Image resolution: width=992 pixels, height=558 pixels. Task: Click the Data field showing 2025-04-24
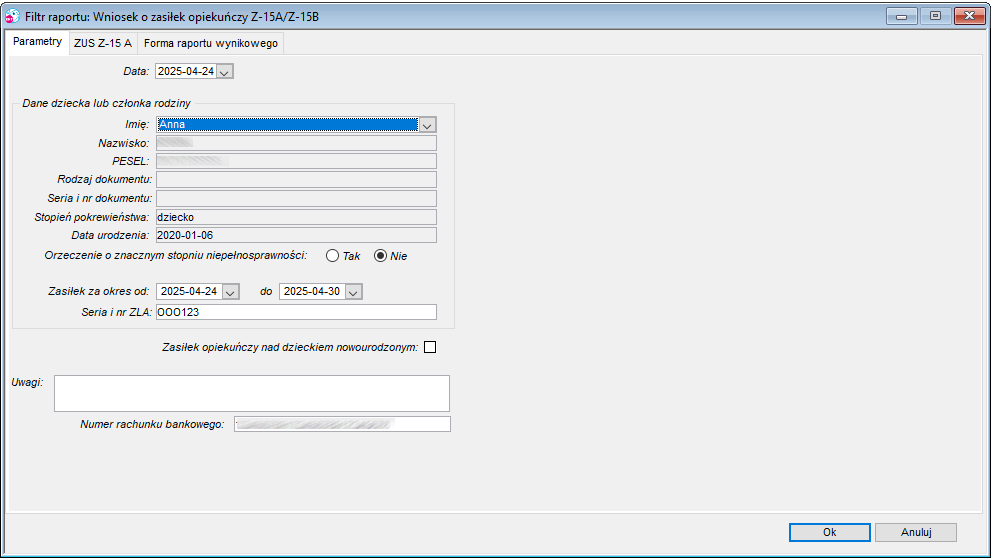[x=186, y=71]
